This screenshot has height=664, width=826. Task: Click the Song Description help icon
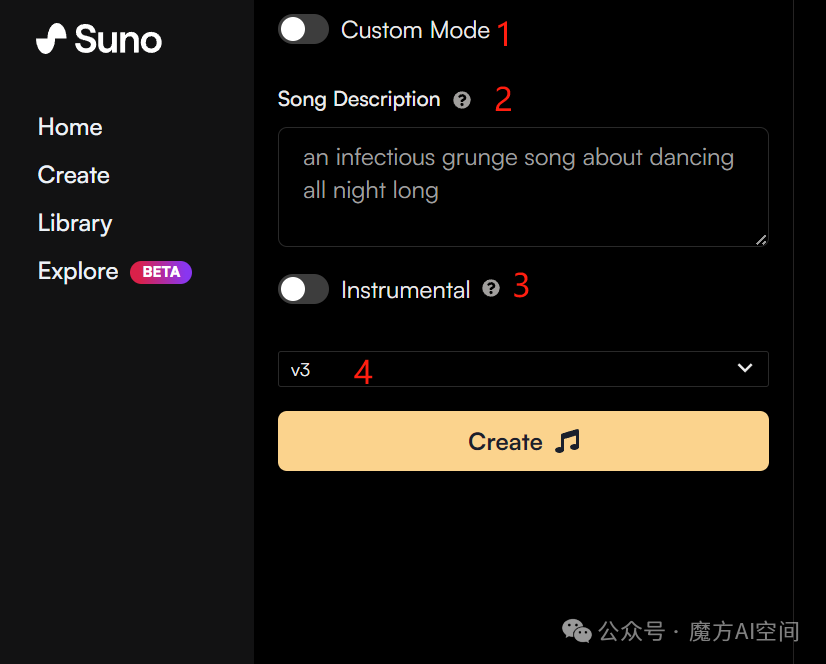(x=462, y=100)
